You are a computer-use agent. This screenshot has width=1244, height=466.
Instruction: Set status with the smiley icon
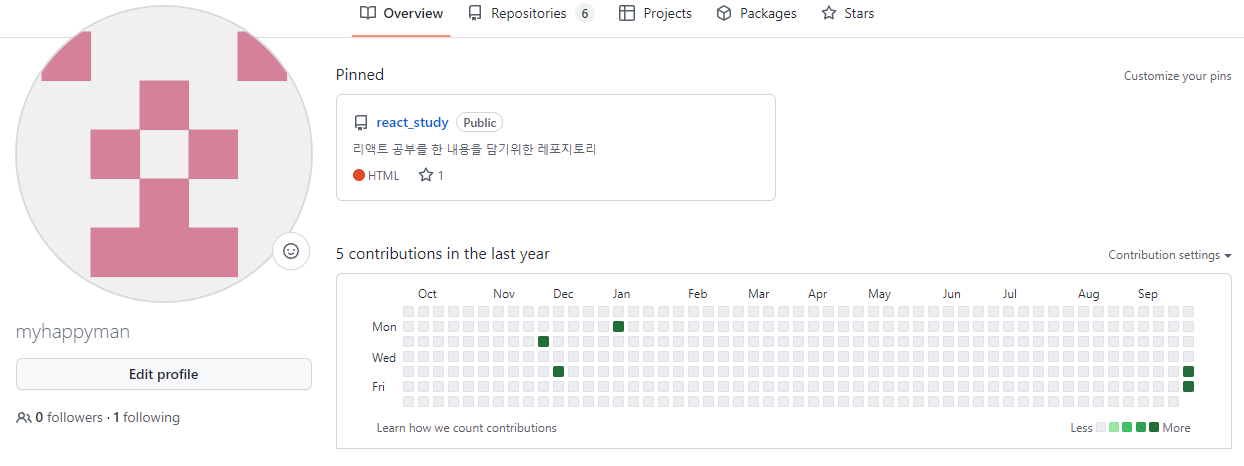(x=291, y=251)
